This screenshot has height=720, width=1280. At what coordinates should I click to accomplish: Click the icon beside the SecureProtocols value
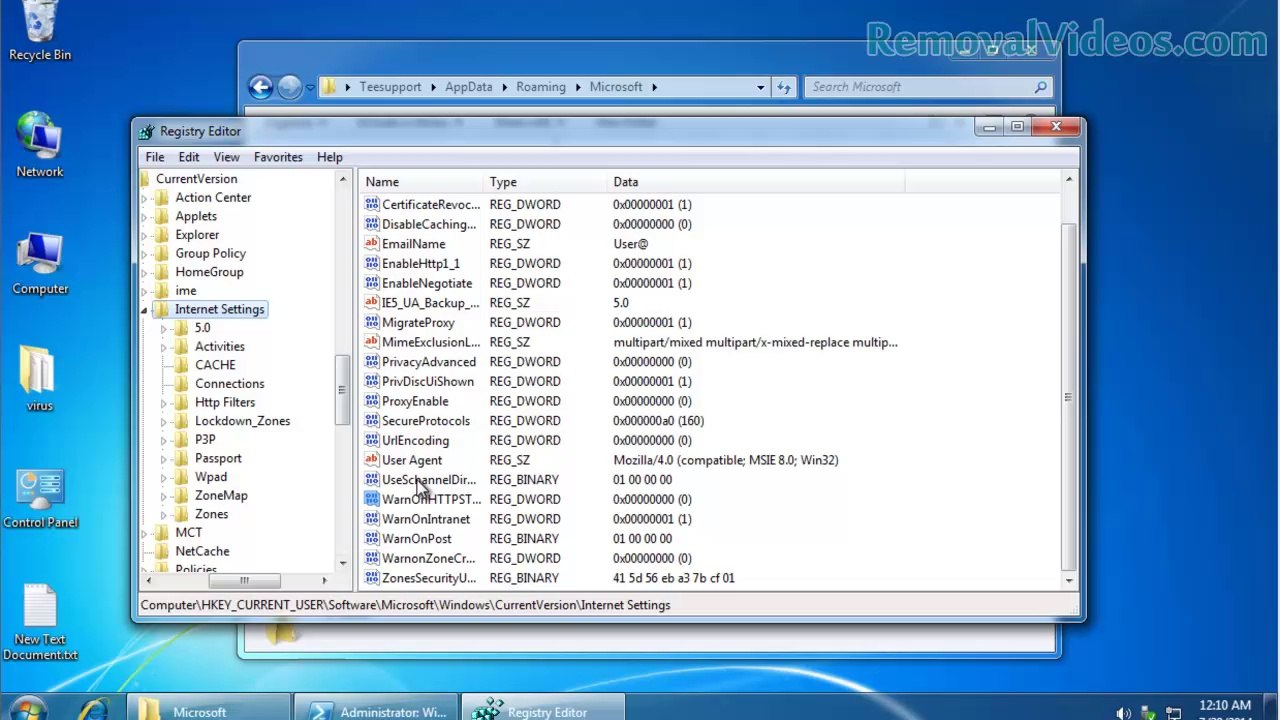click(372, 421)
